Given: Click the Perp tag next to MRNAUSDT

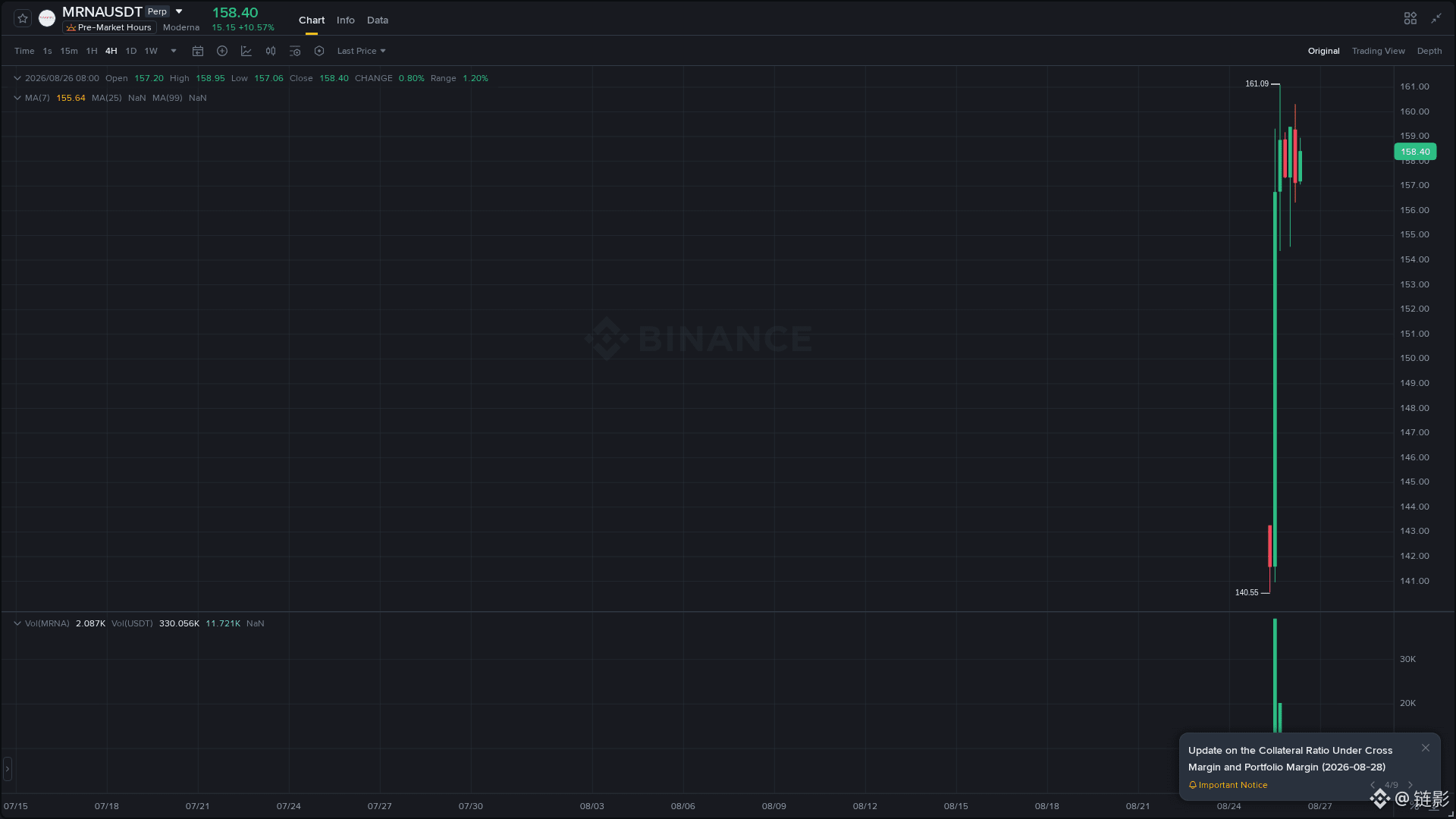Looking at the screenshot, I should click(157, 11).
